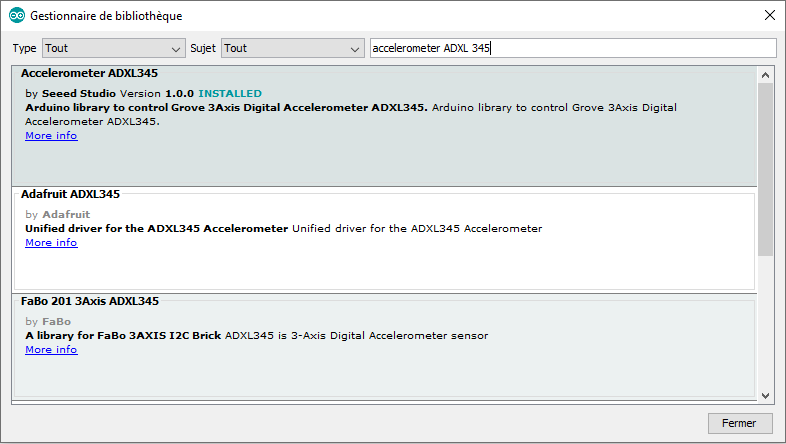Click the scrollbar down arrow
The width and height of the screenshot is (786, 444).
click(765, 395)
